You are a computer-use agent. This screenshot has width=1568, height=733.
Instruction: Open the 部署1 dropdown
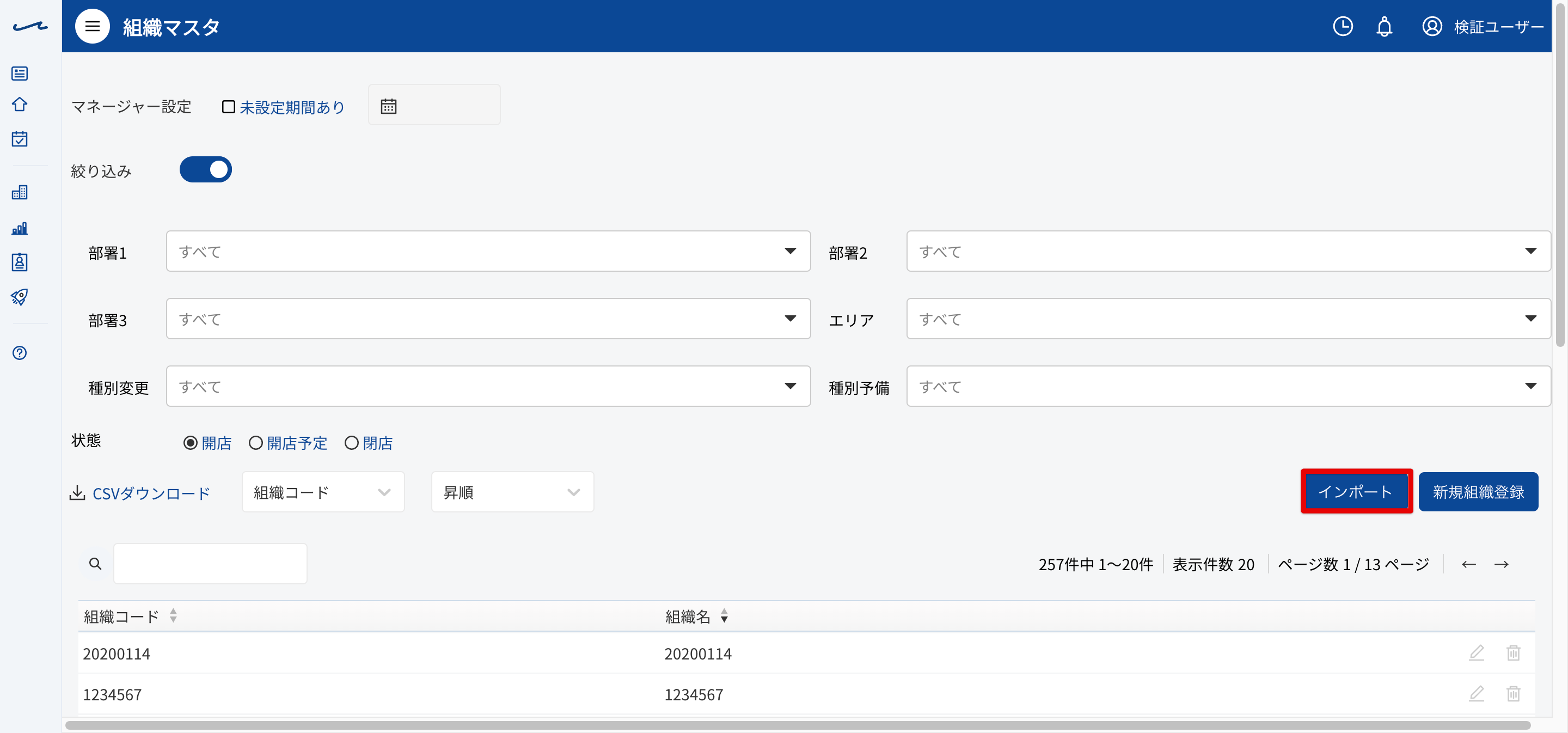[x=488, y=251]
